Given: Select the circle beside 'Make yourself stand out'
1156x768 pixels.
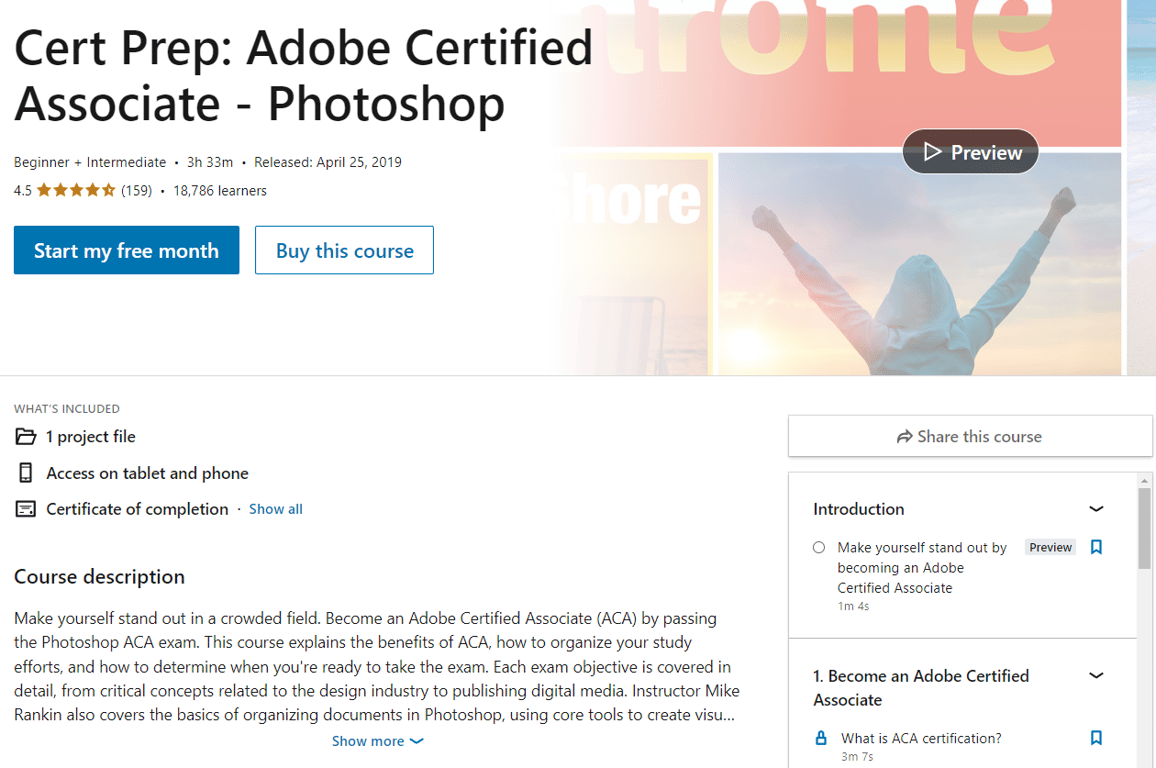Looking at the screenshot, I should point(819,548).
